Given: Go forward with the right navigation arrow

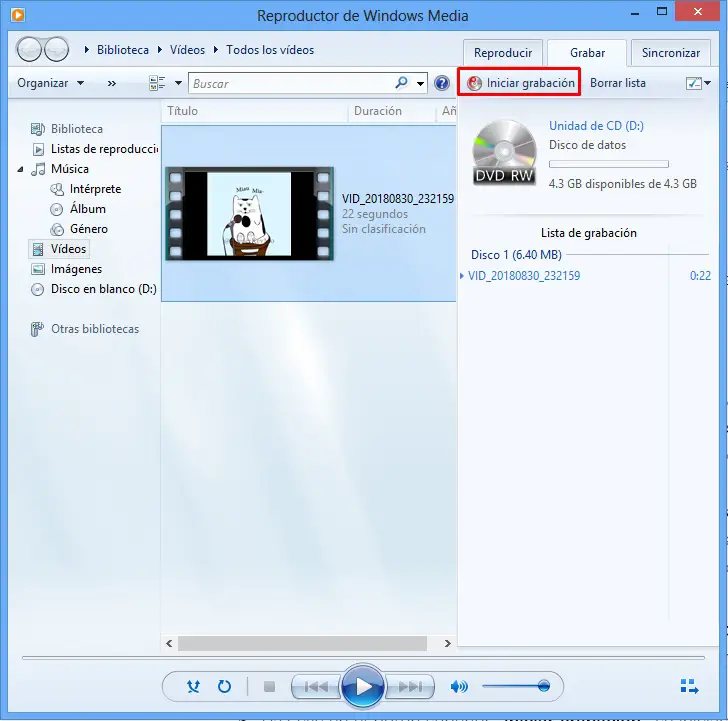Looking at the screenshot, I should click(56, 49).
